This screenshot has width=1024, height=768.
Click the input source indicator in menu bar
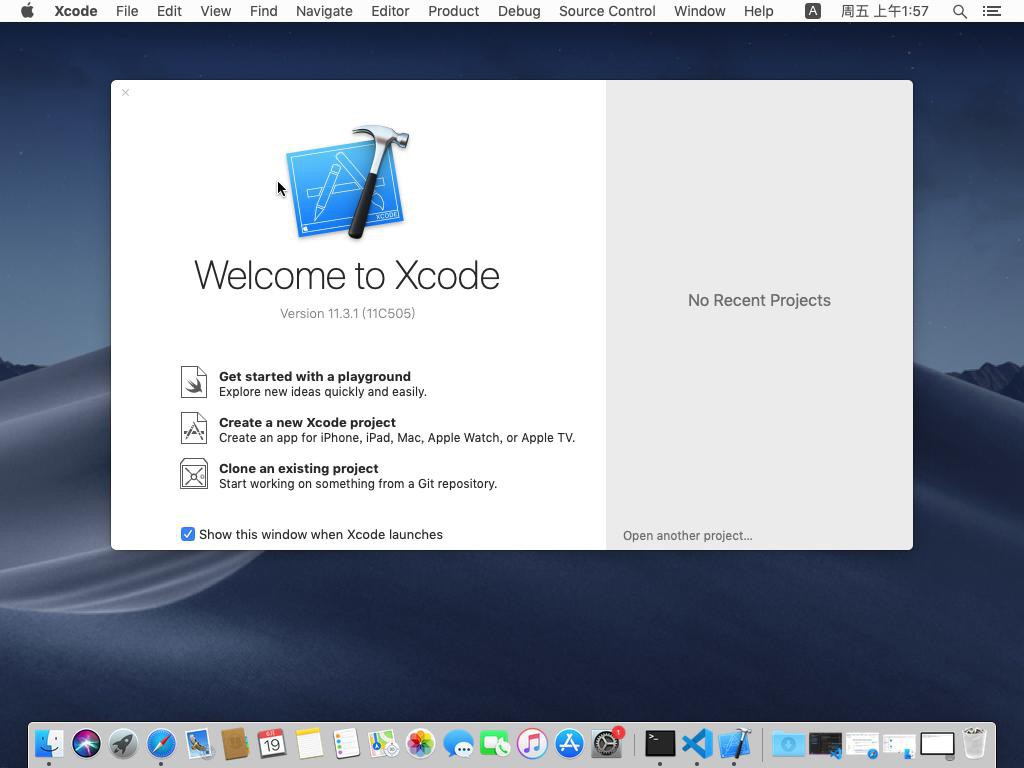[x=812, y=11]
